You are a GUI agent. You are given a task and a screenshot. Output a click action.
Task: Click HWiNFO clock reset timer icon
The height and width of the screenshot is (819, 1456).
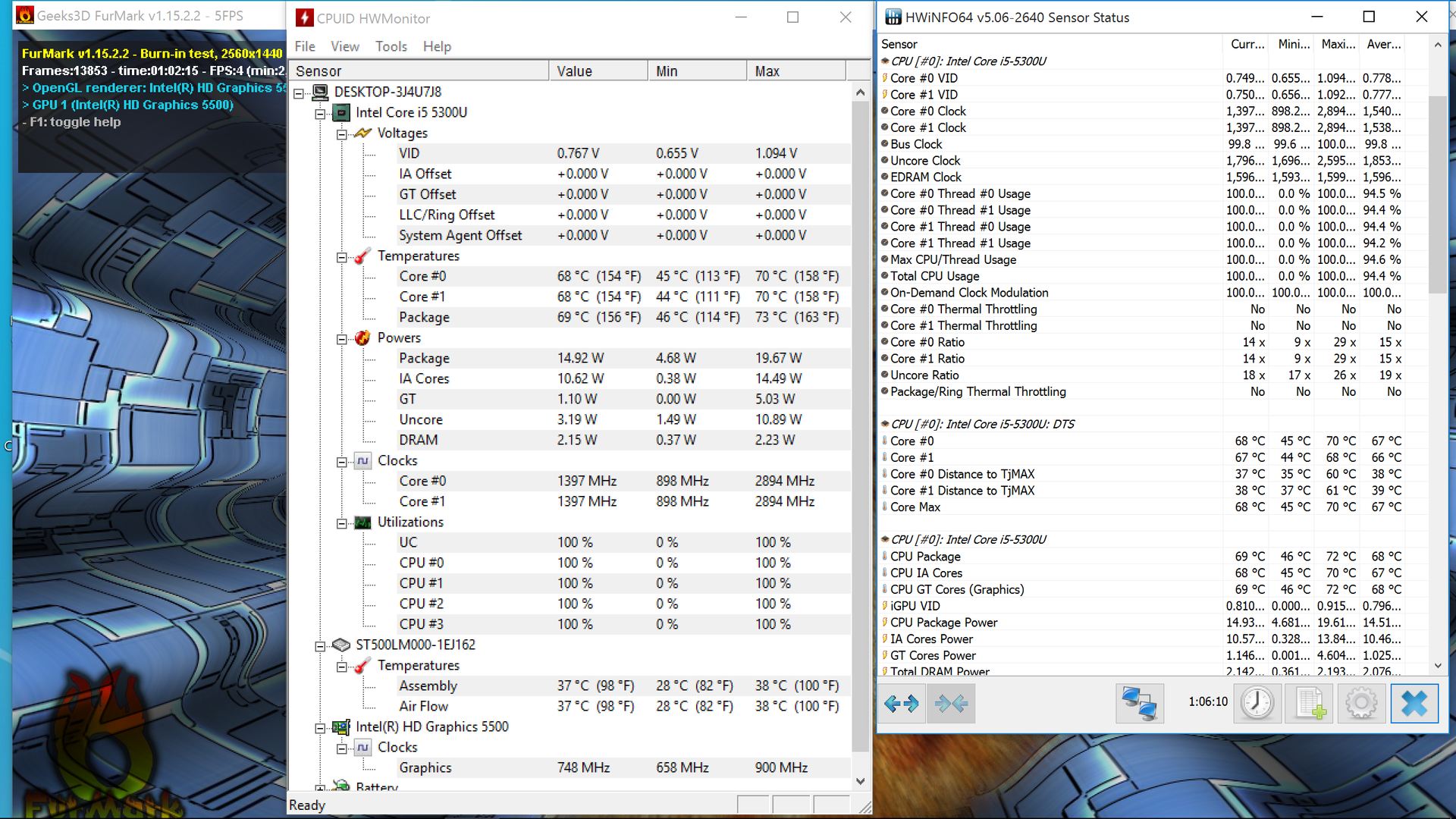pyautogui.click(x=1257, y=704)
